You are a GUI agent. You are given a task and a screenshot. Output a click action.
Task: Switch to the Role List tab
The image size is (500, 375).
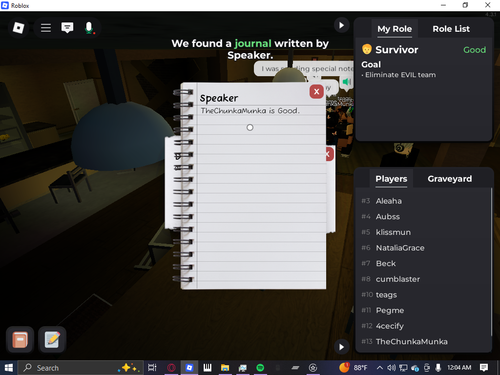pos(451,29)
